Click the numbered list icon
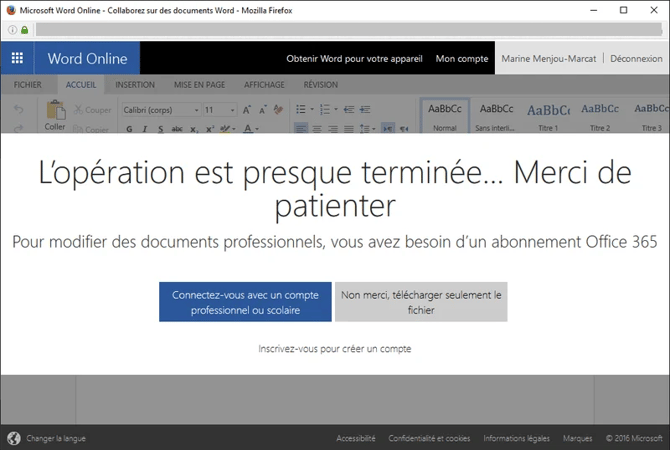Viewport: 670px width, 450px height. pyautogui.click(x=325, y=109)
